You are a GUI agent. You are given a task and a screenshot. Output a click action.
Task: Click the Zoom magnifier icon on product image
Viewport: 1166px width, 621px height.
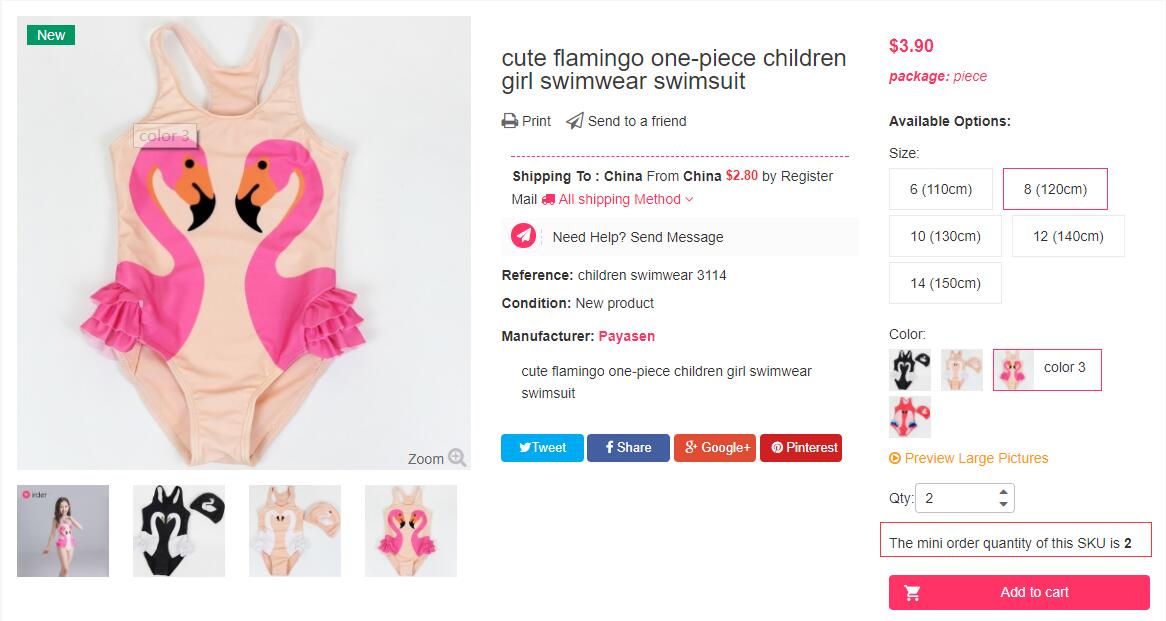click(x=457, y=458)
